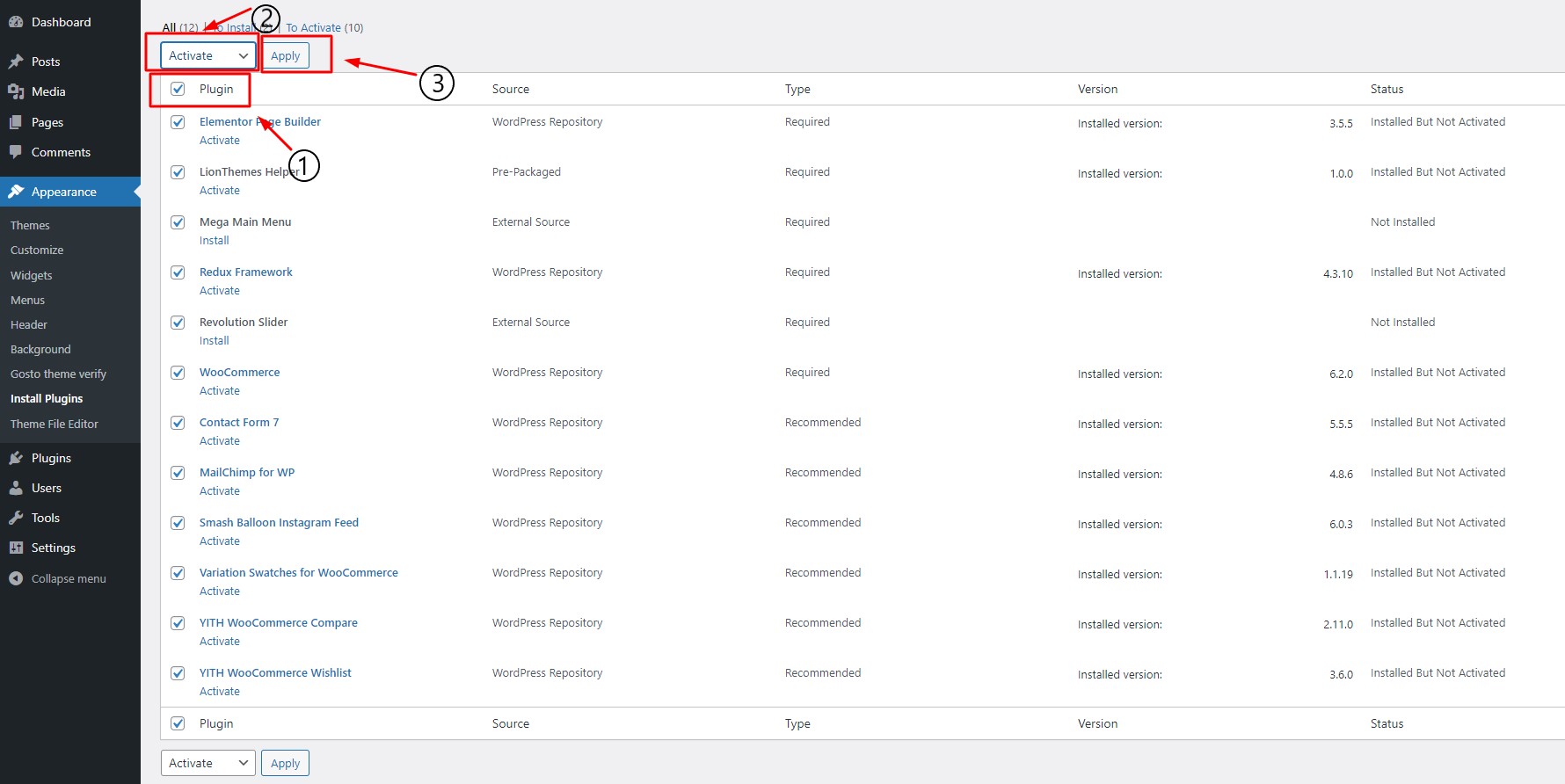Open the YITH WooCommerce Compare link
1565x784 pixels.
coord(279,622)
